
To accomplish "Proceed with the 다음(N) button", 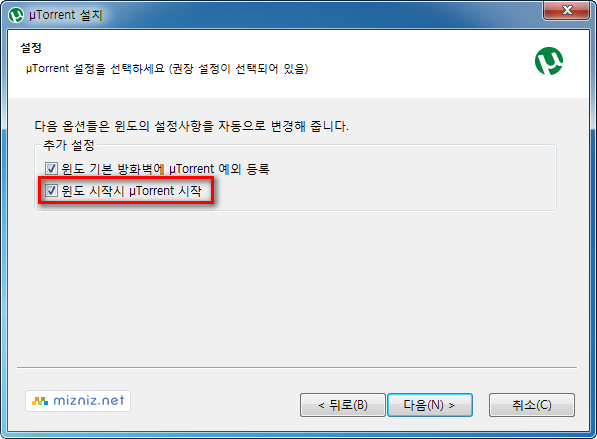I will (x=430, y=405).
